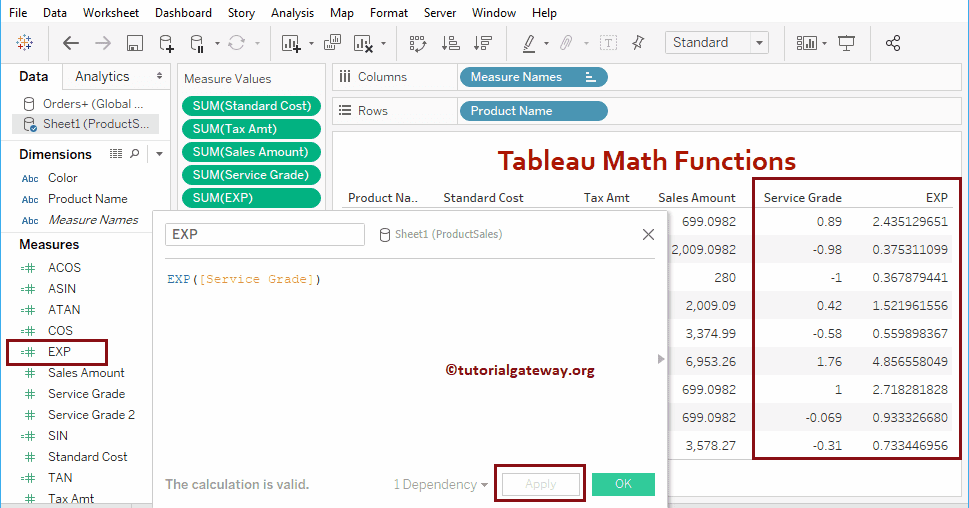Click the Presentation Mode icon
This screenshot has height=508, width=969.
pos(846,43)
